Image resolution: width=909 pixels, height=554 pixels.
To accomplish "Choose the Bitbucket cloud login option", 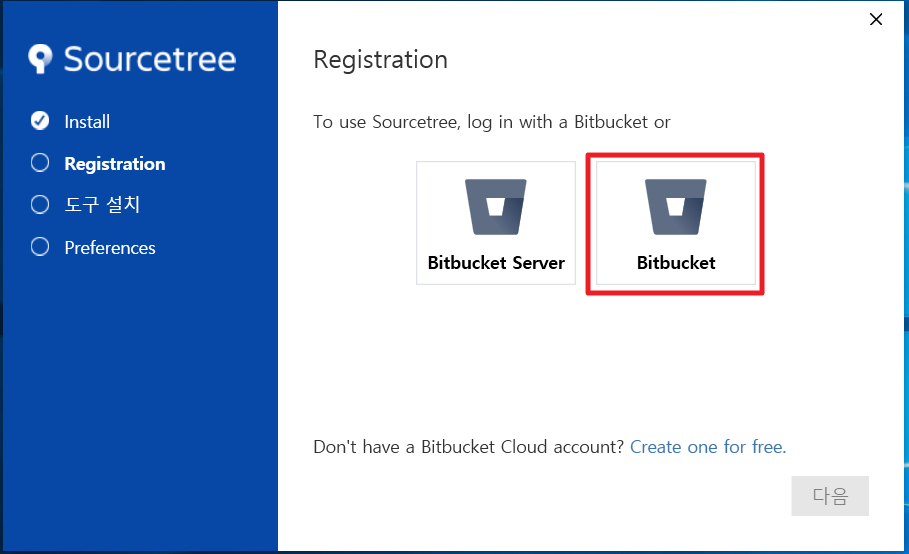I will coord(675,223).
